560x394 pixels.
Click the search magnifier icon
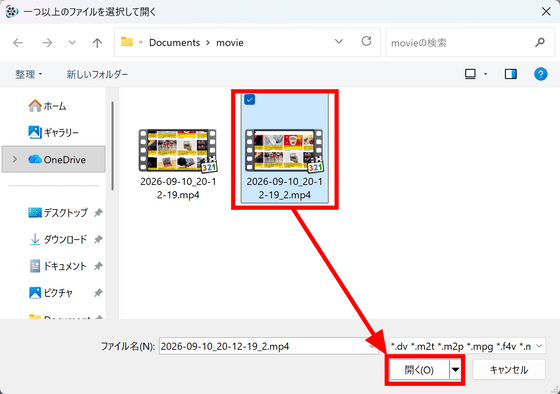click(x=540, y=43)
